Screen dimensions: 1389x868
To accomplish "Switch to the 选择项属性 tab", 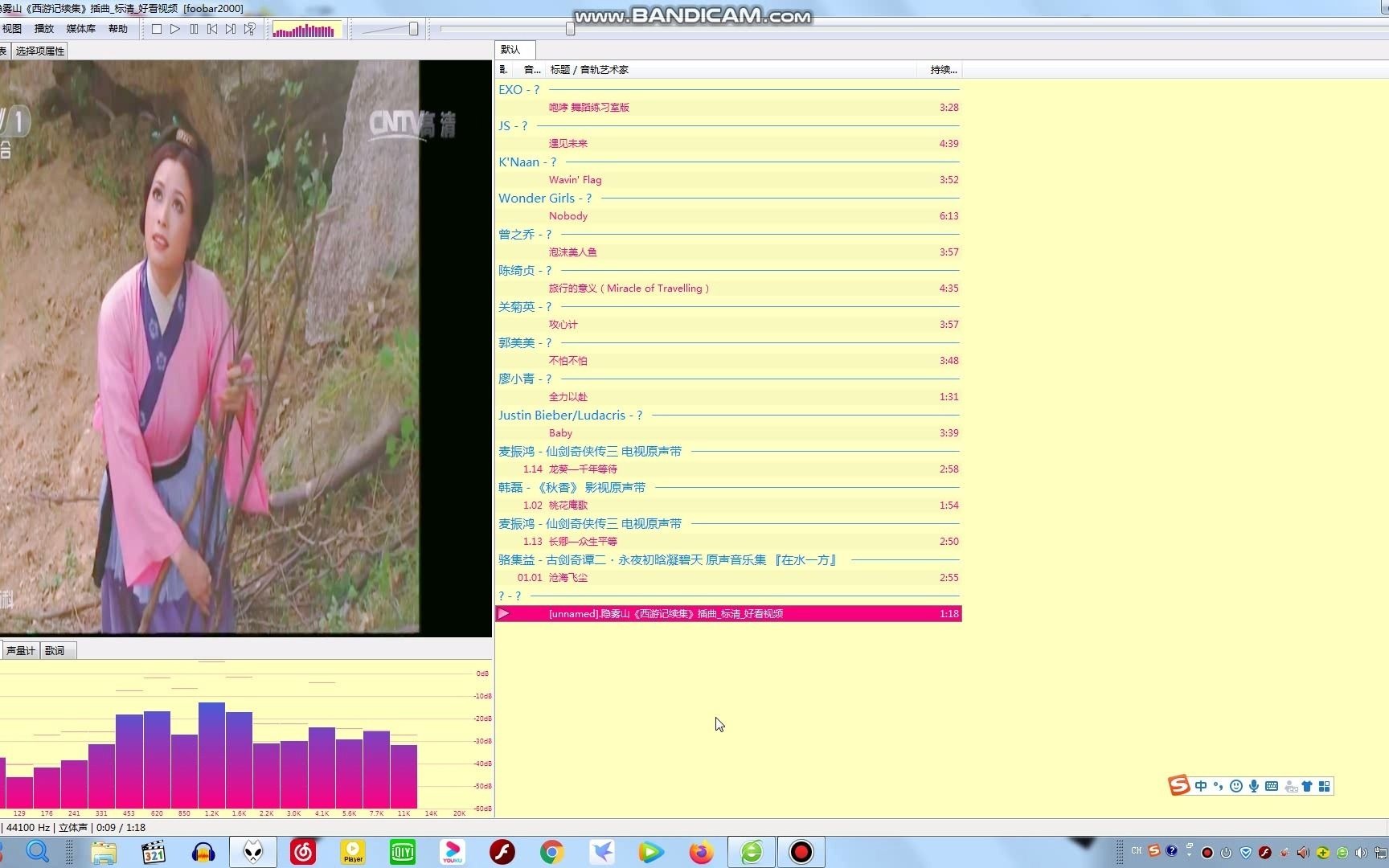I will pyautogui.click(x=40, y=51).
